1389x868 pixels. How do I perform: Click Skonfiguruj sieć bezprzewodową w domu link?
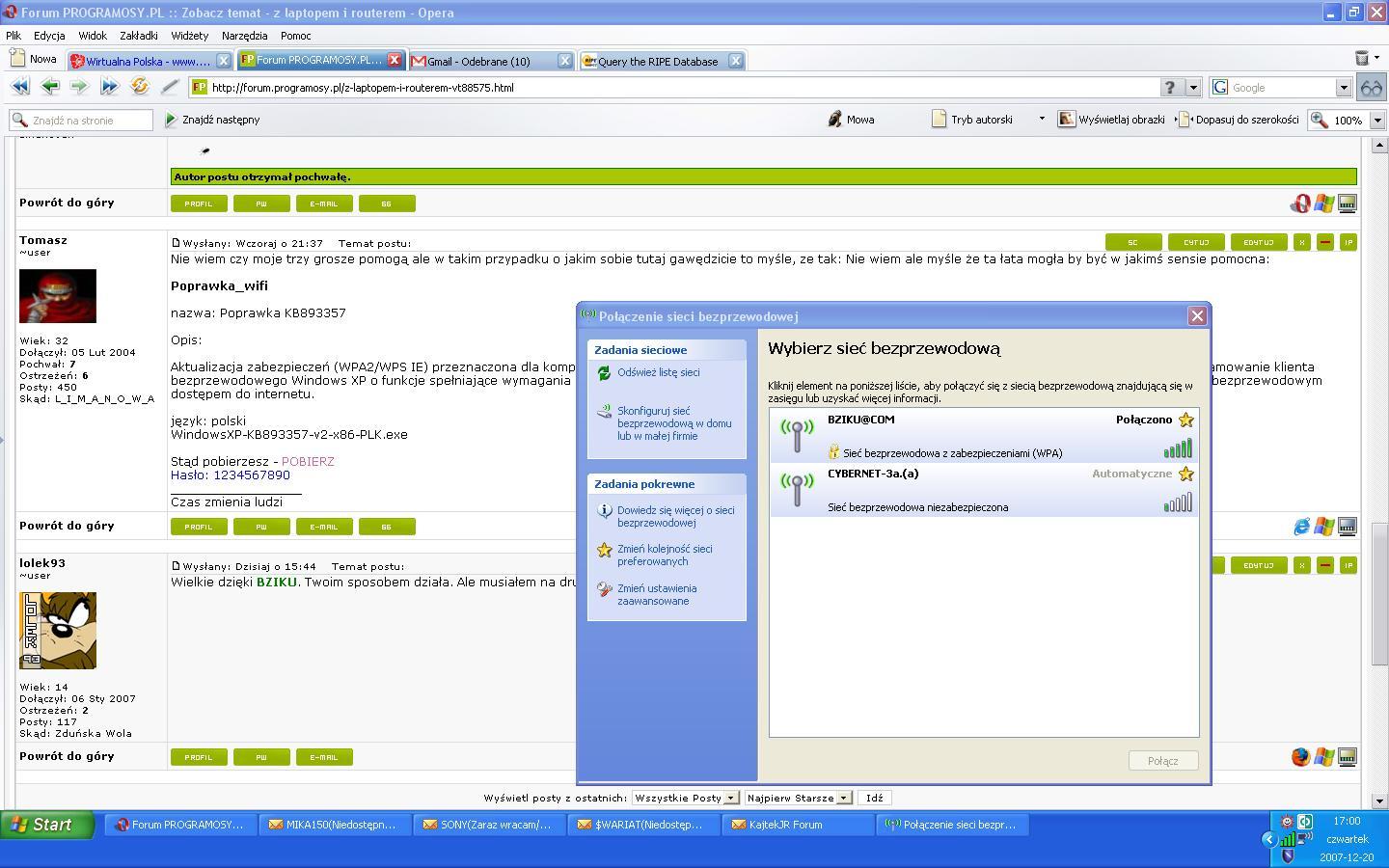click(674, 423)
